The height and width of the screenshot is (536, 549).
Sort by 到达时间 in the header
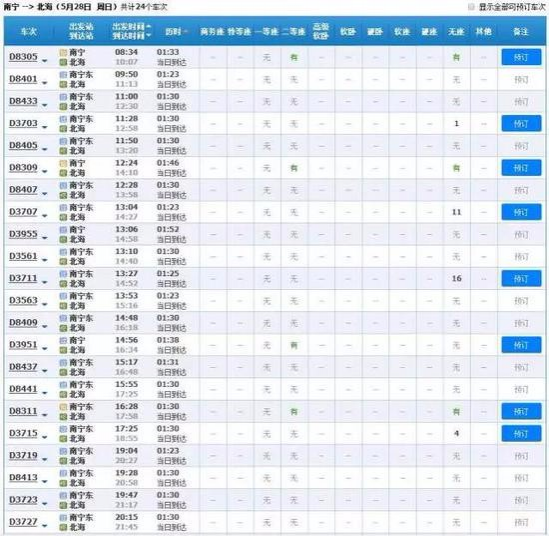(x=131, y=36)
